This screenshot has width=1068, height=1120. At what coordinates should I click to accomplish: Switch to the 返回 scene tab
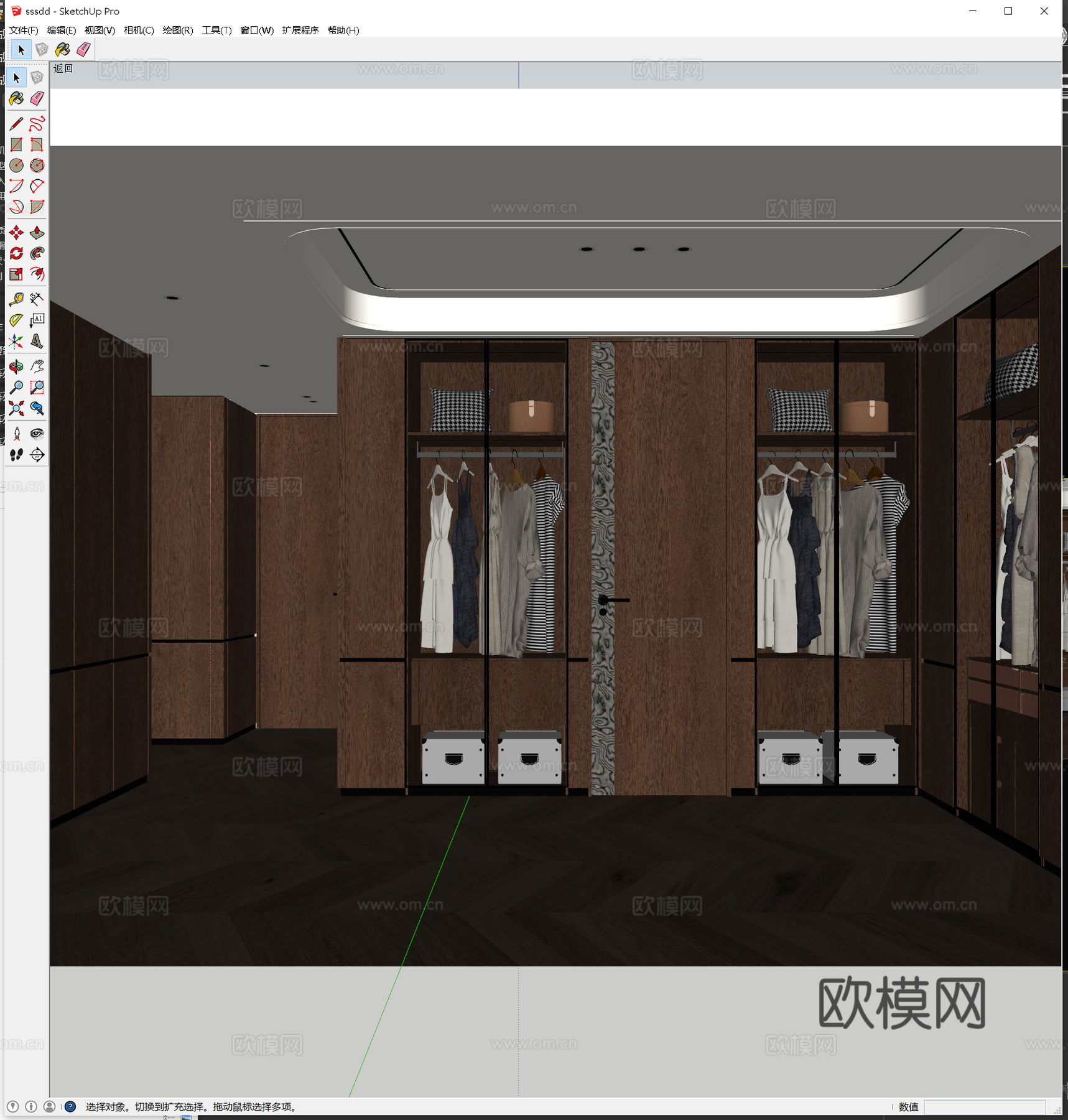(63, 68)
